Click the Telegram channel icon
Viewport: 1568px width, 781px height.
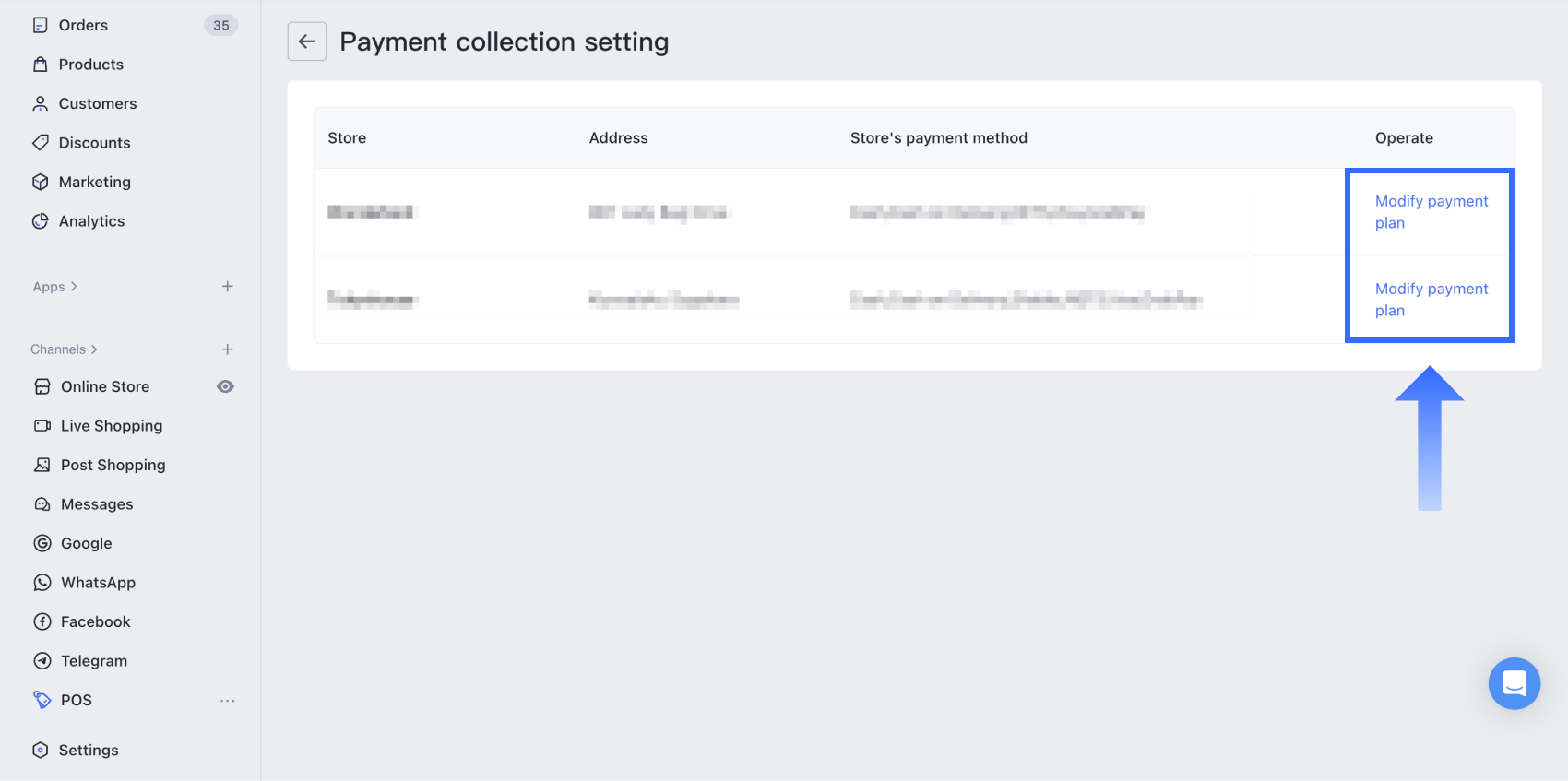[42, 661]
